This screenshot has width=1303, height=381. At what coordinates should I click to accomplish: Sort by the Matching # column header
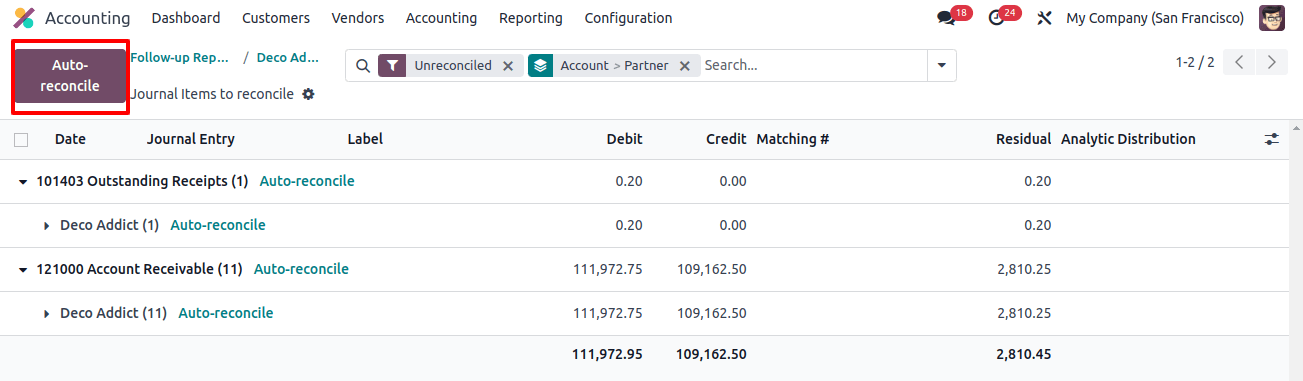pos(793,139)
